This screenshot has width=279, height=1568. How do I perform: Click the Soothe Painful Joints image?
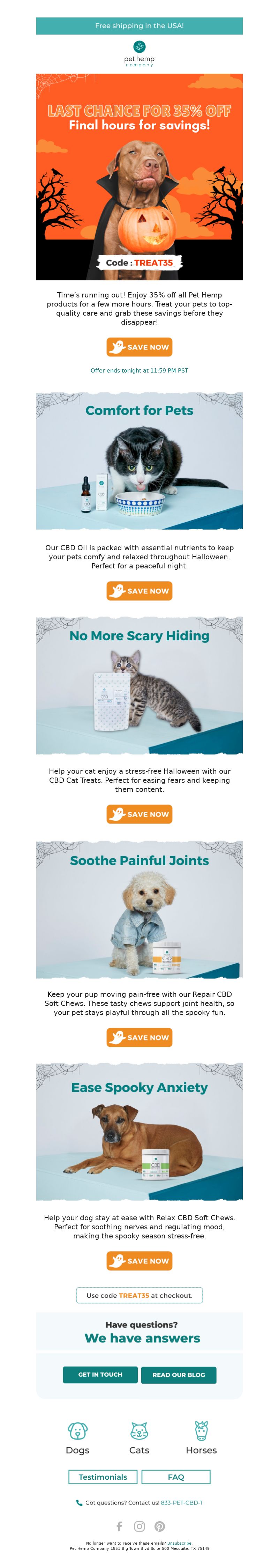point(139,910)
